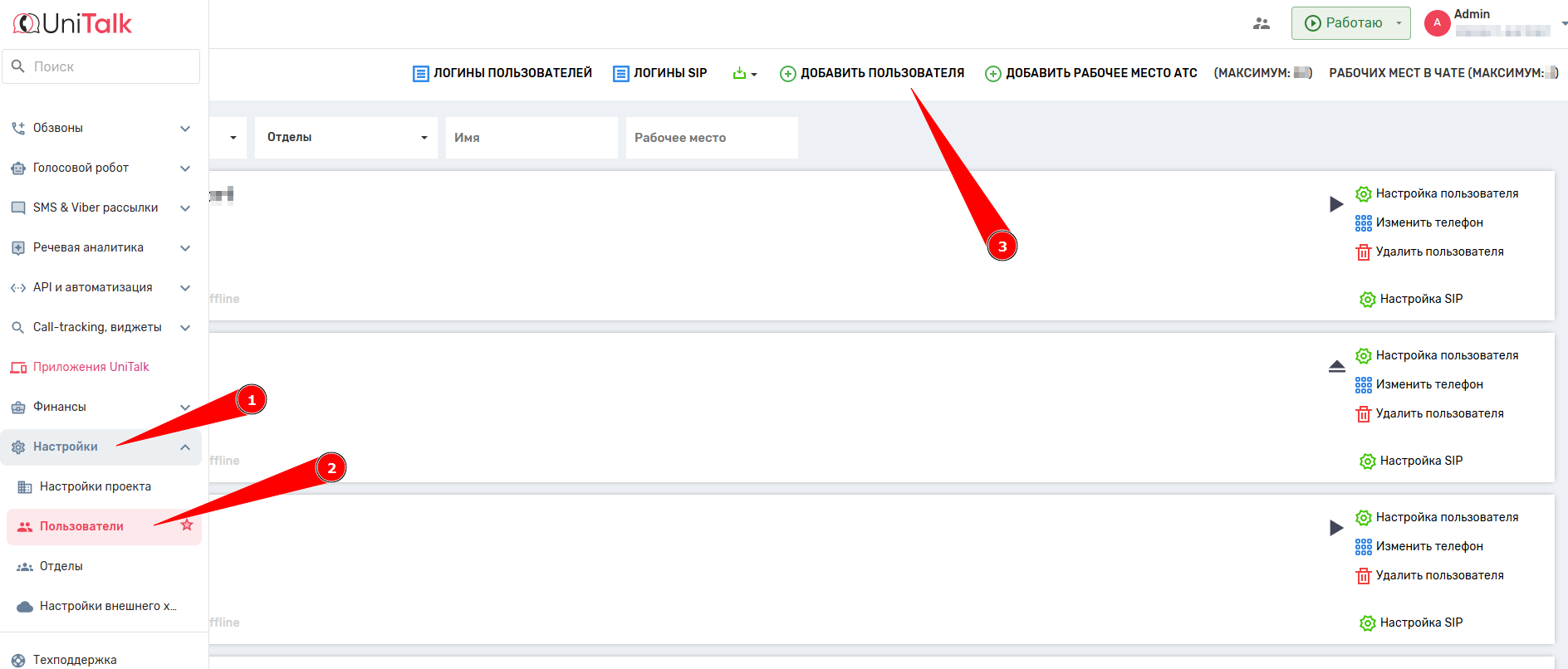1568x669 pixels.
Task: Click the eject icon on second user card
Action: coord(1336,366)
